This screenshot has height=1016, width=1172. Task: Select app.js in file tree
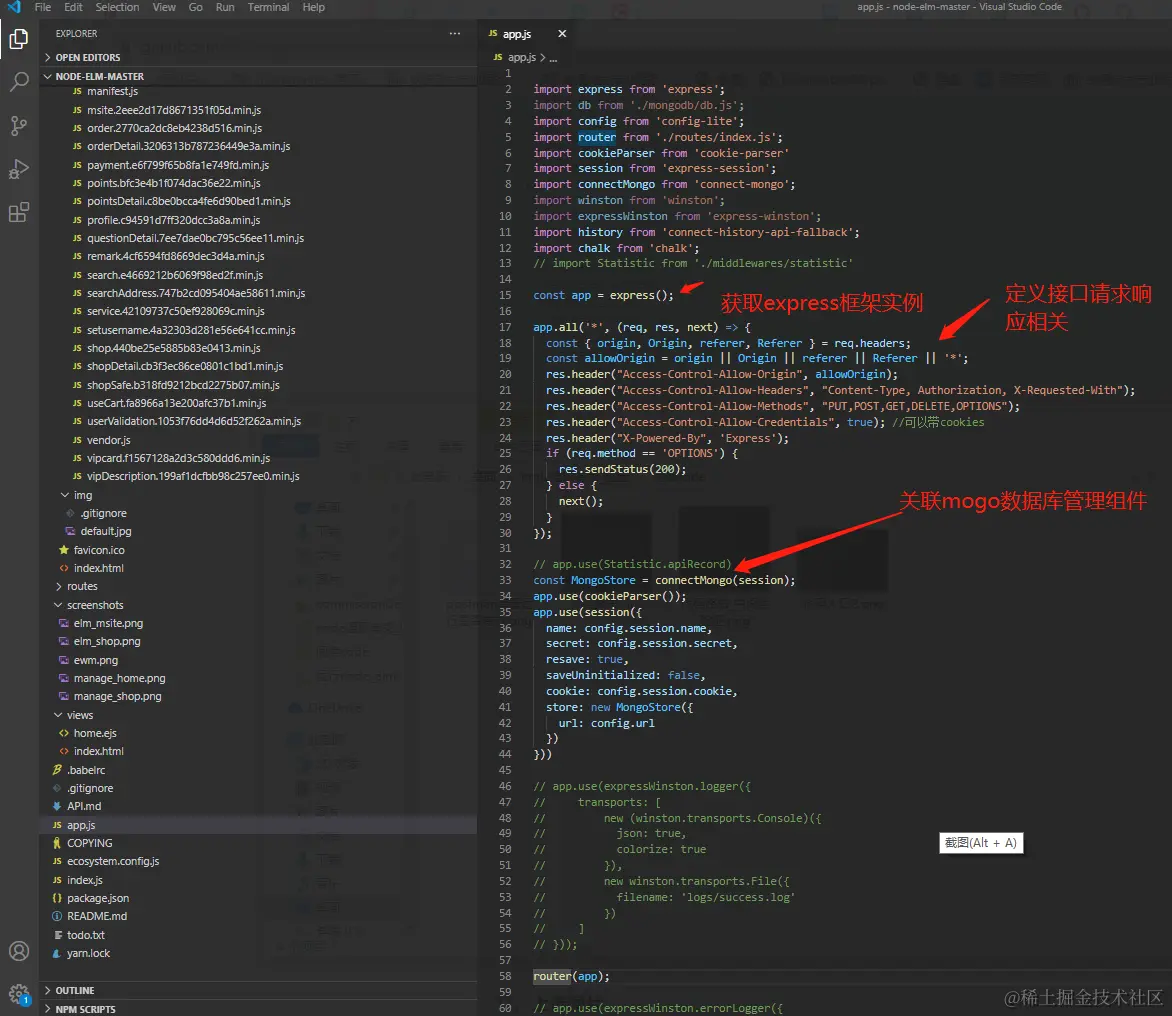pyautogui.click(x=81, y=825)
